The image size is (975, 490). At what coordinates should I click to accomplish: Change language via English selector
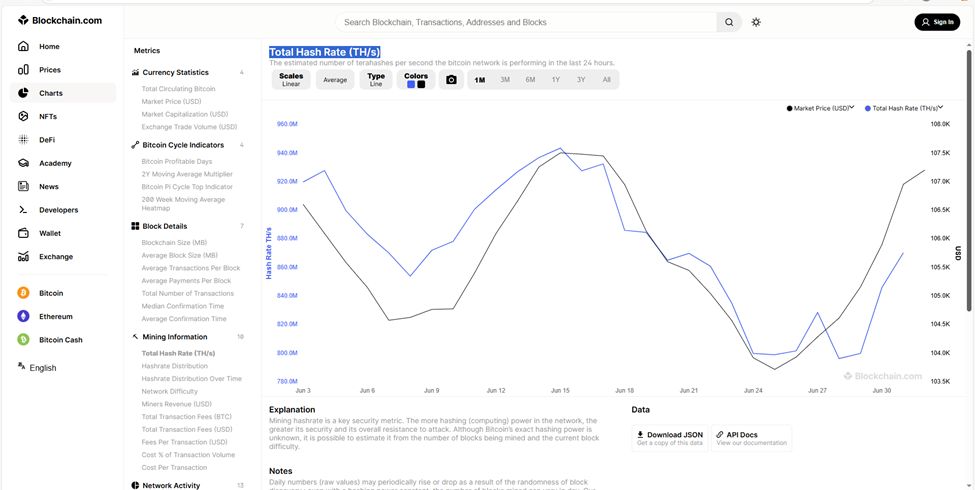[x=37, y=368]
